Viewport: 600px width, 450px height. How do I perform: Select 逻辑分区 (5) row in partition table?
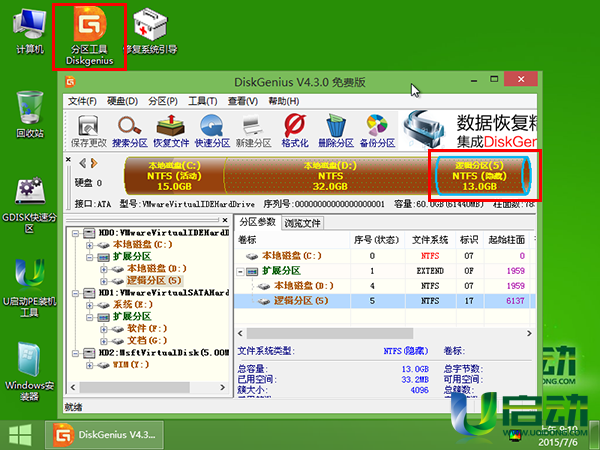[385, 301]
